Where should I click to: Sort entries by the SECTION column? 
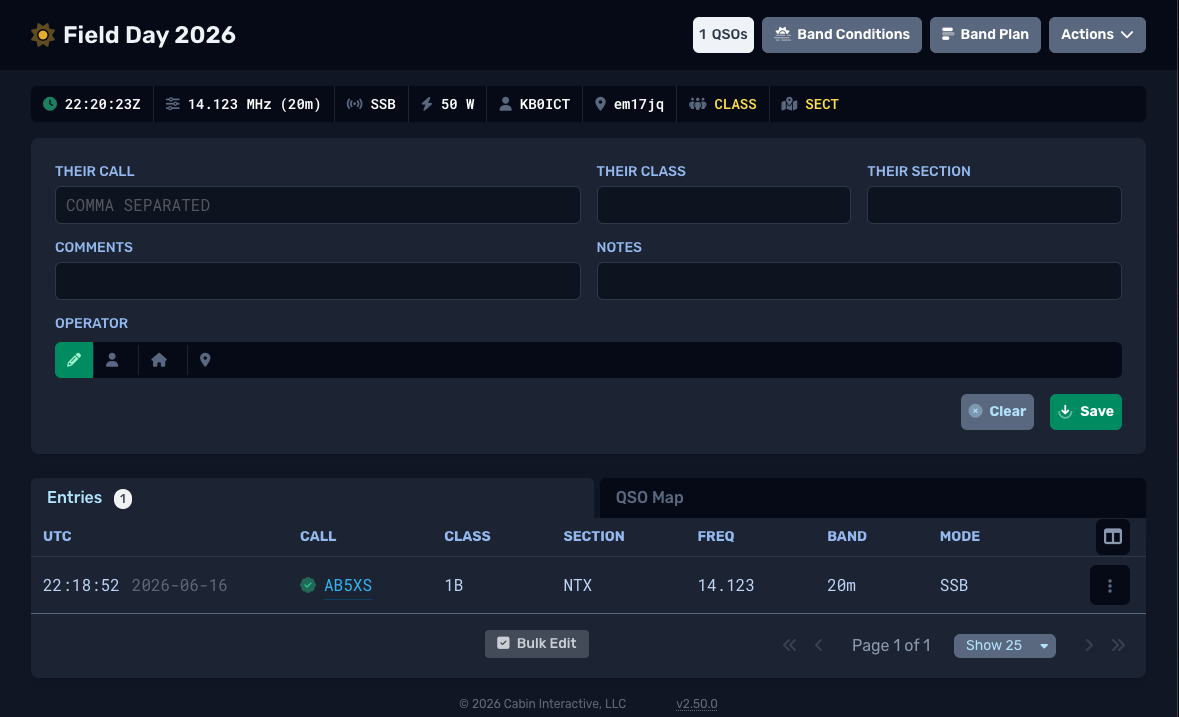click(594, 537)
